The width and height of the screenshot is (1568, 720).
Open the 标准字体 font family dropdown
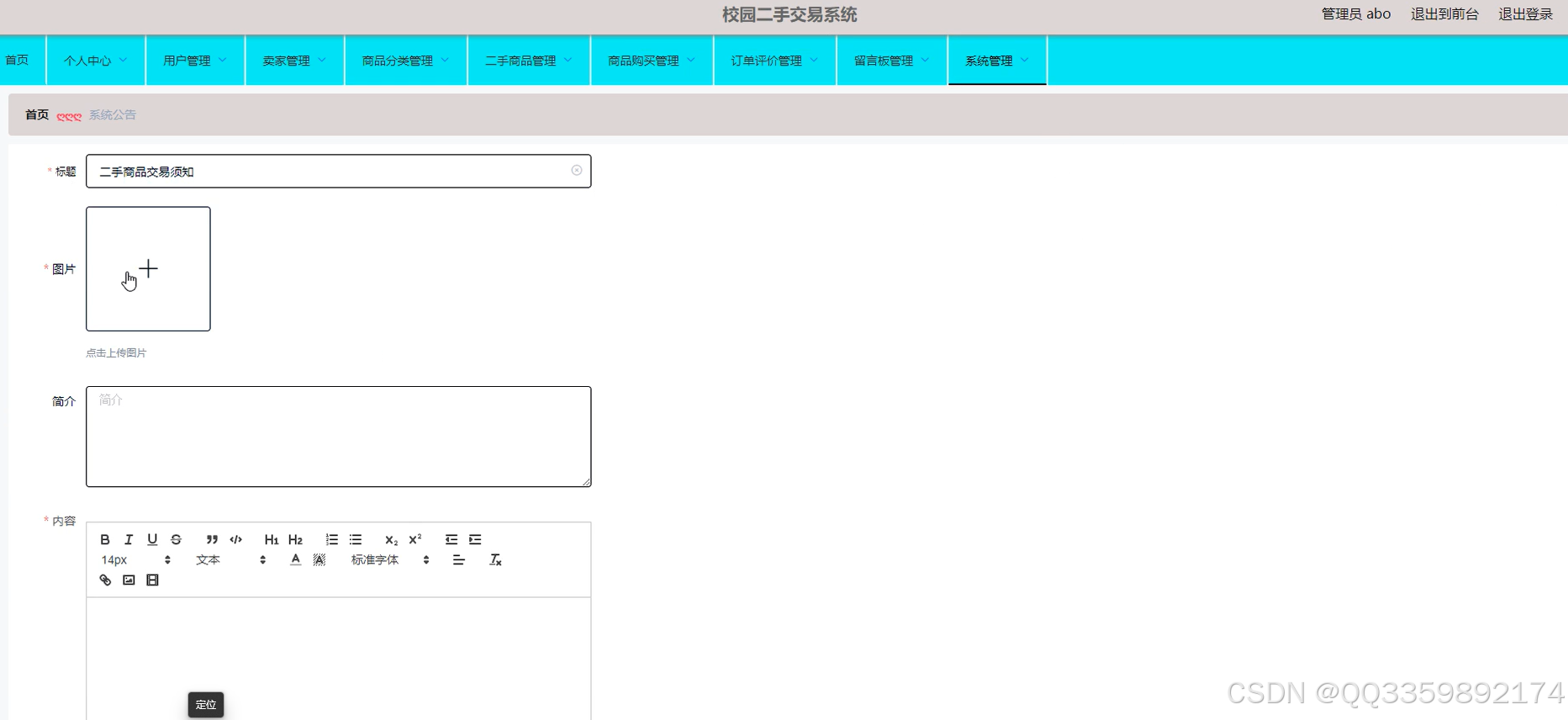[x=390, y=559]
